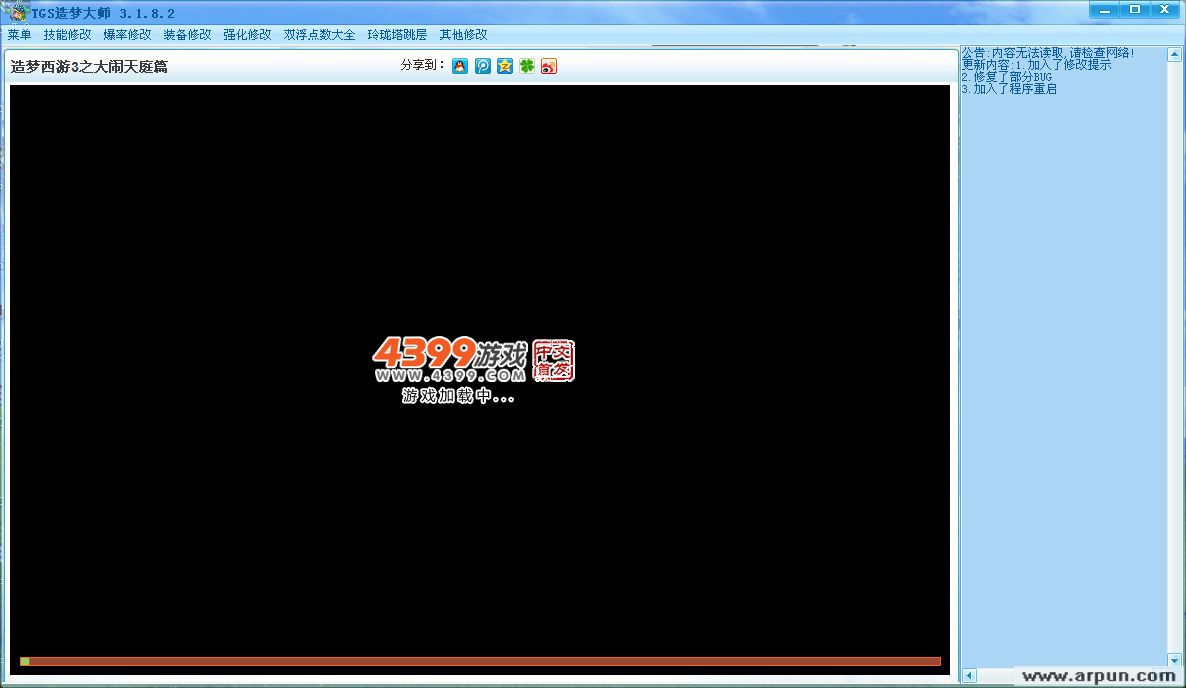Open the 爆率修改 menu
This screenshot has width=1186, height=688.
tap(127, 35)
